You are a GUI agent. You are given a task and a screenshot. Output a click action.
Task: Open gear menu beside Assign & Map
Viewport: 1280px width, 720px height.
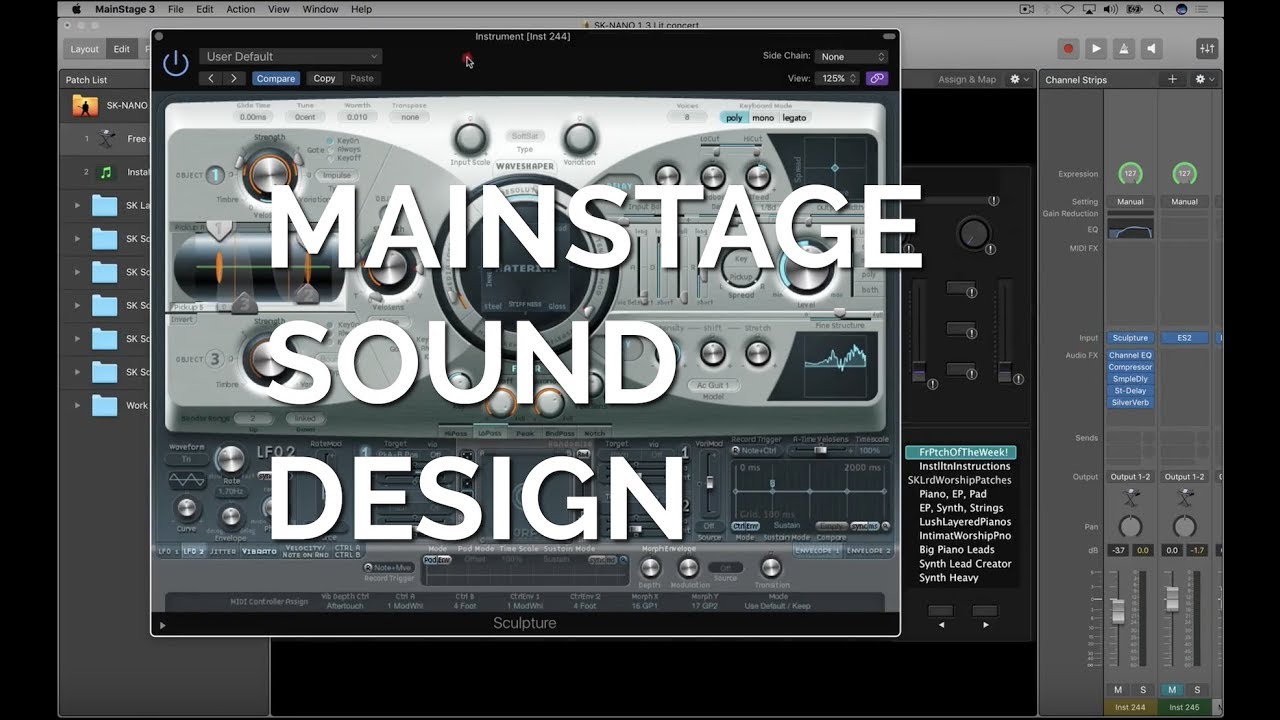(x=1019, y=79)
